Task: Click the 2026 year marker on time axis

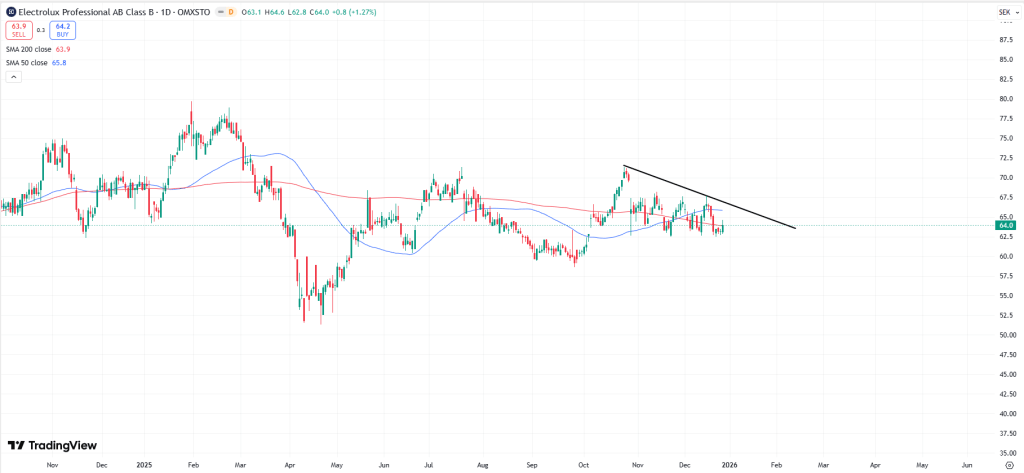Action: (x=729, y=465)
